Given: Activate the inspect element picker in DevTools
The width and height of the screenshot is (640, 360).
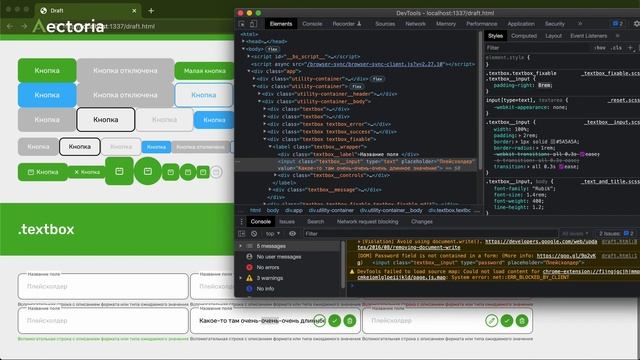Looking at the screenshot, I should (242, 24).
